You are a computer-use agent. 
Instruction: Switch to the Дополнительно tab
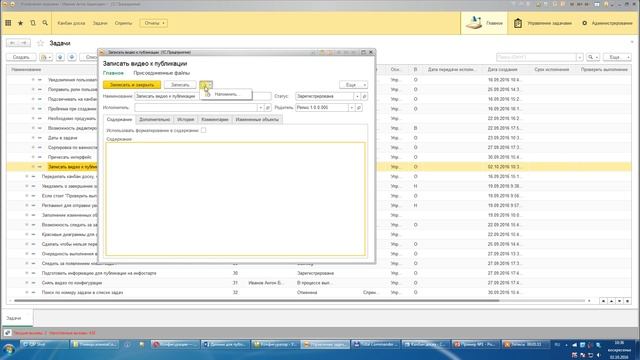click(155, 120)
